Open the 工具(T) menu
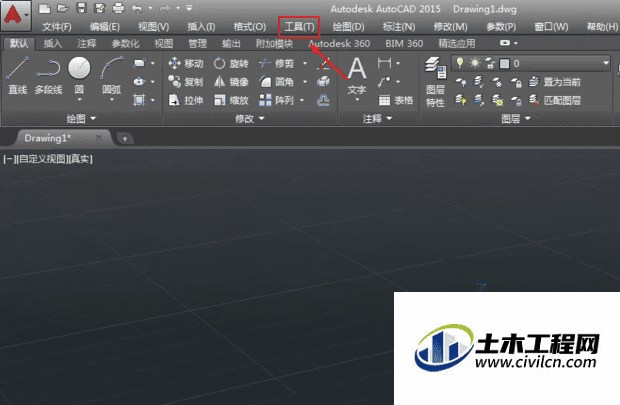620x405 pixels. (299, 27)
